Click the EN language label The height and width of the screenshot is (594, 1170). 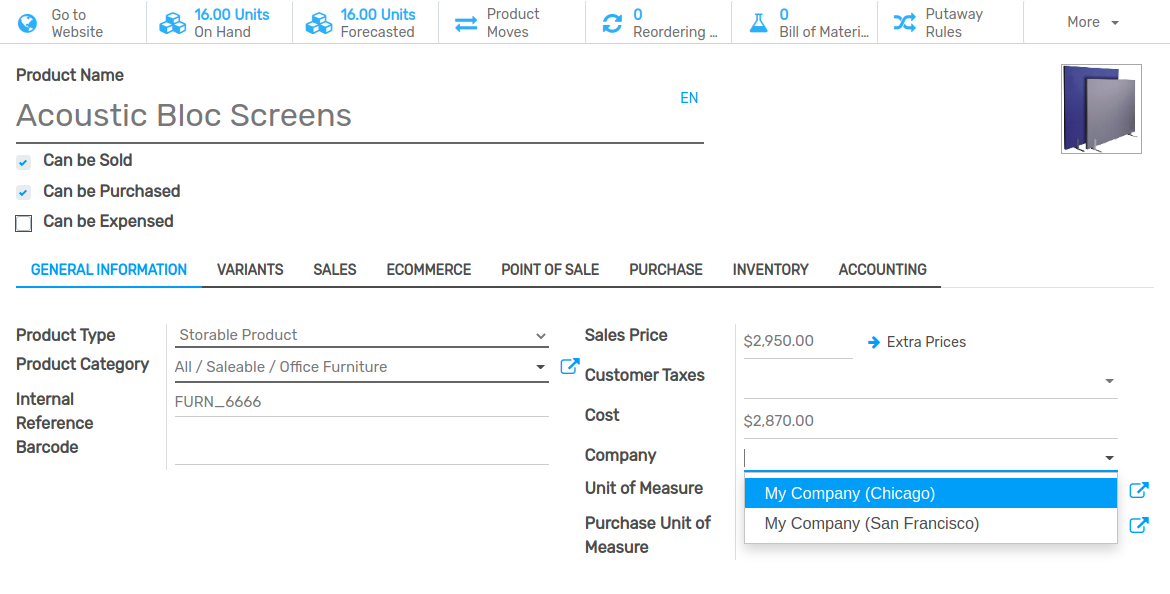689,98
